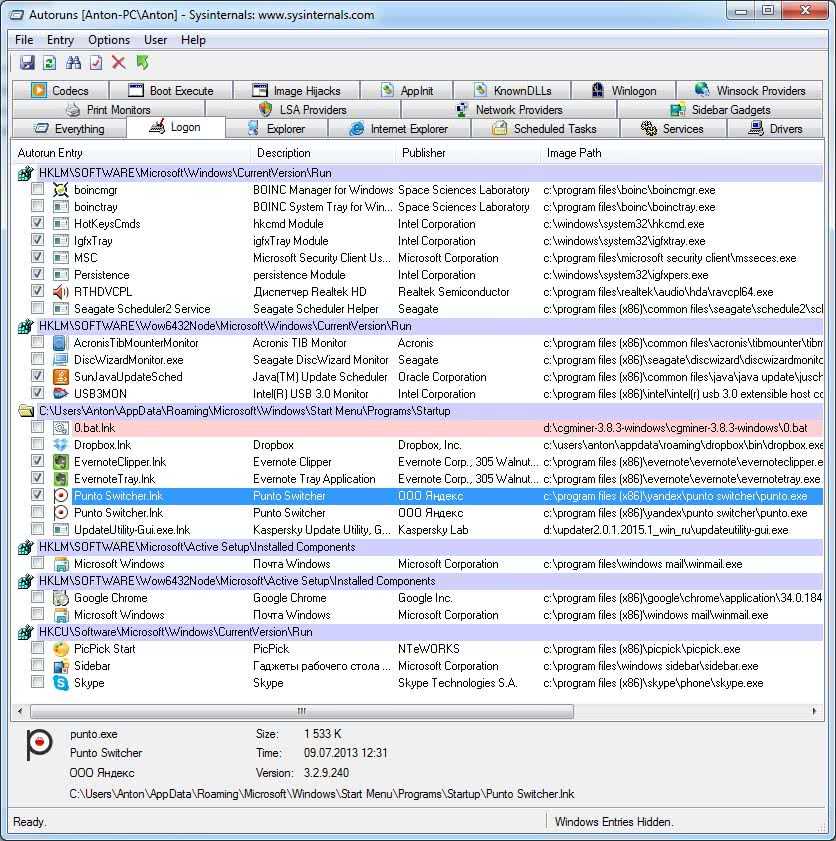Open Find with the binoculars icon
Viewport: 836px width, 841px height.
pyautogui.click(x=73, y=63)
